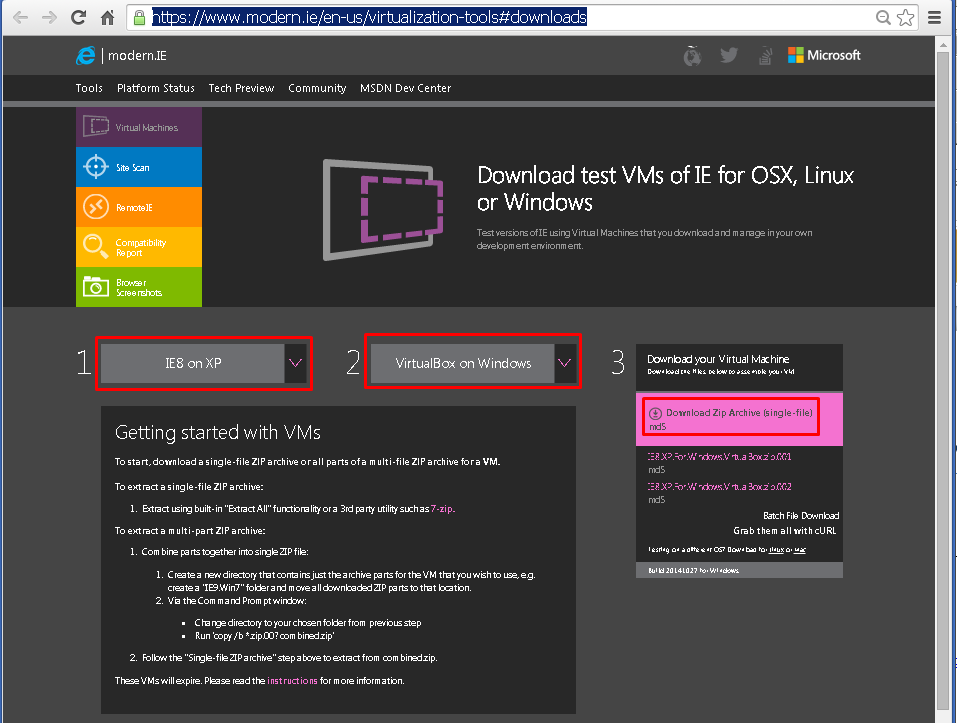Screen dimensions: 957x723
Task: Click the modern.IE site title
Action: tap(137, 56)
